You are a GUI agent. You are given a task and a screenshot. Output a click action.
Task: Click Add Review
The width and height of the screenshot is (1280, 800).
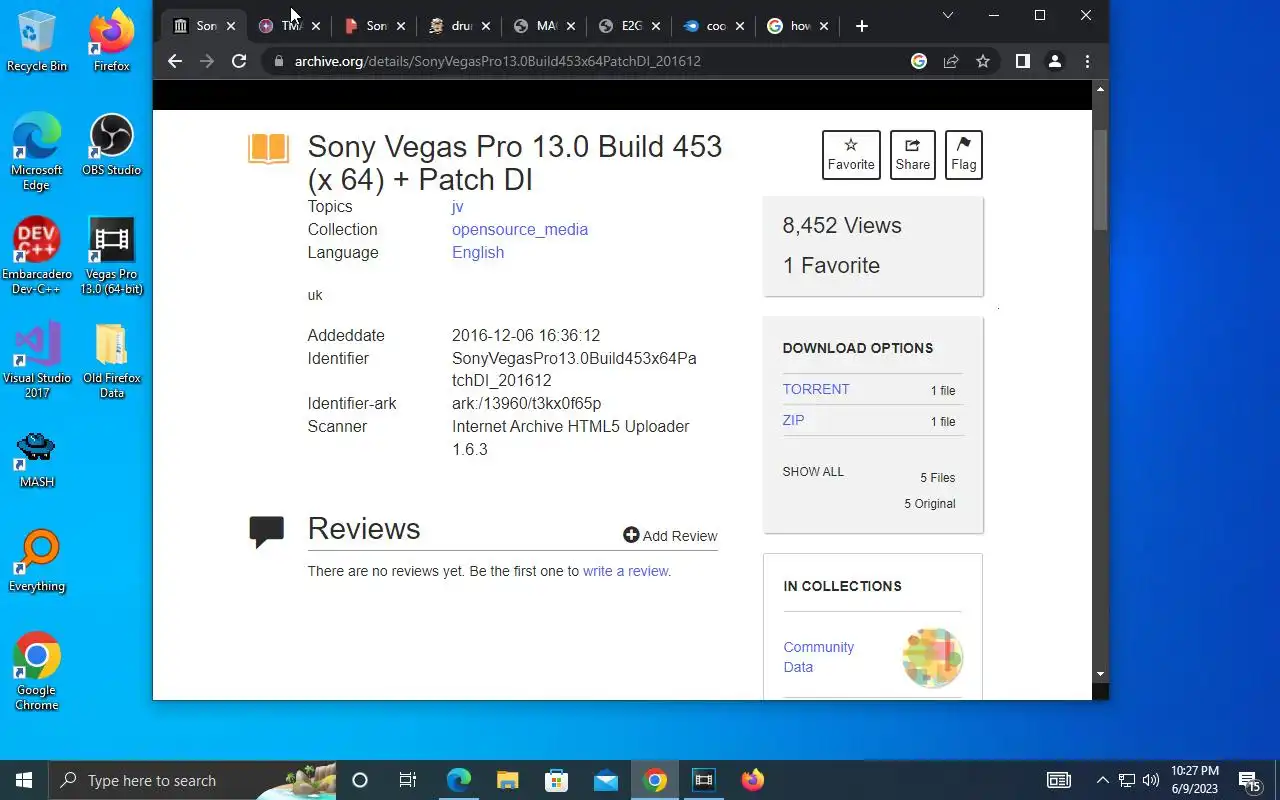[x=670, y=536]
